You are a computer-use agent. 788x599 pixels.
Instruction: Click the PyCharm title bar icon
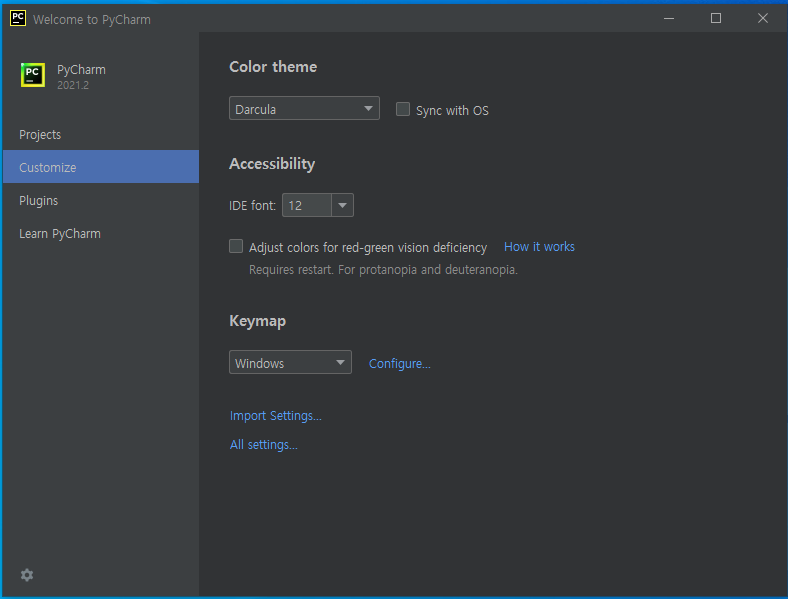pos(18,19)
